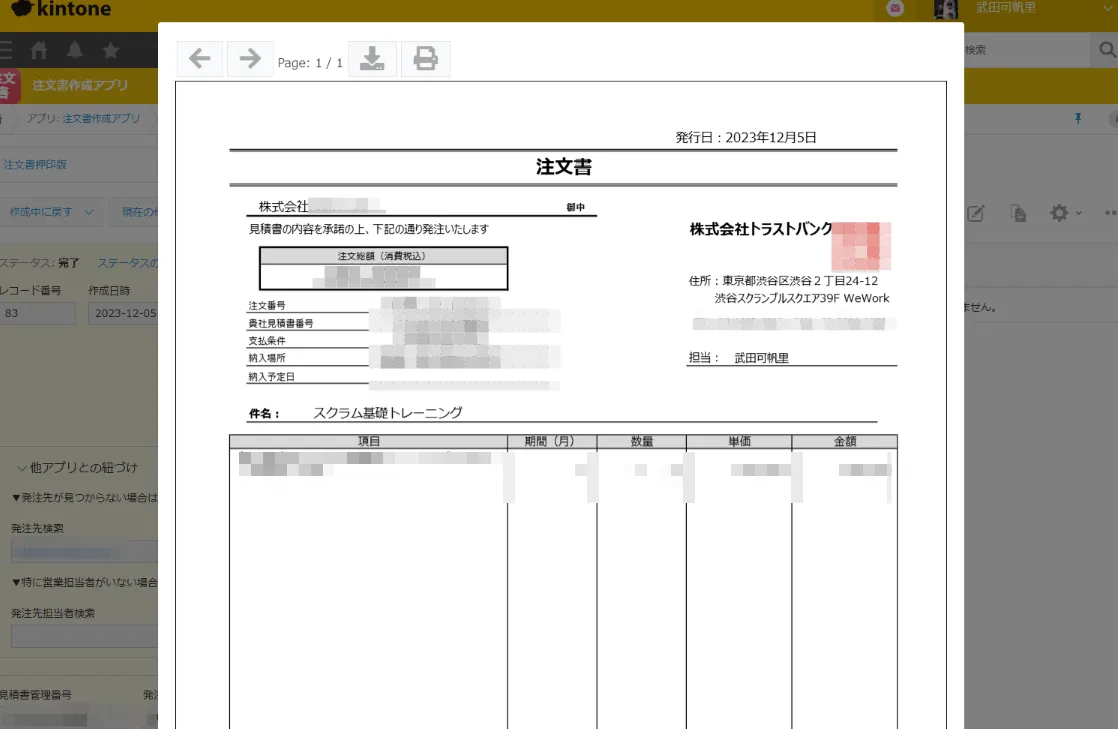Image resolution: width=1118 pixels, height=729 pixels.
Task: Print the order form document
Action: tap(426, 59)
